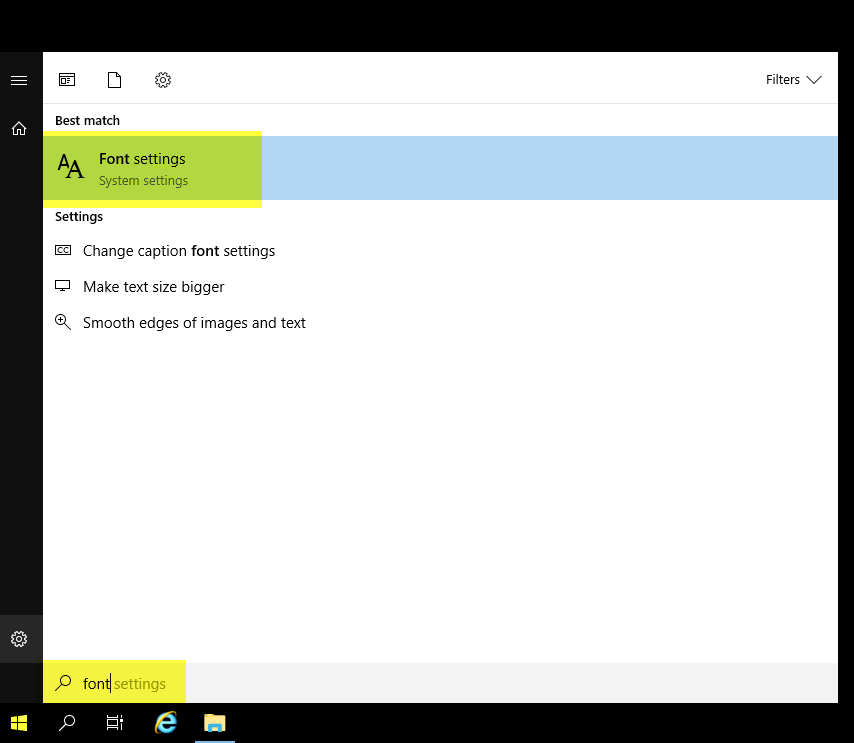
Task: Filter results by Settings gear icon
Action: [x=163, y=80]
